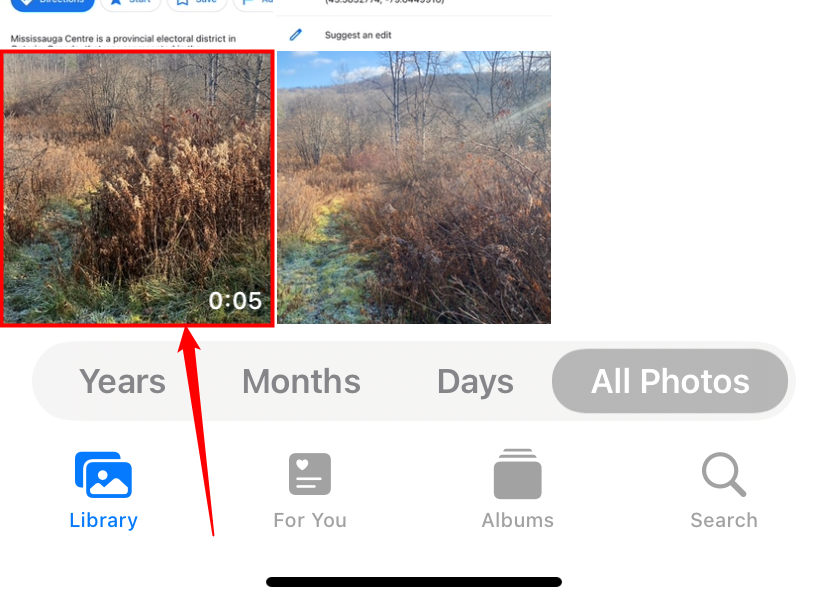Tap the coordinates text above Suggest an edit
Screen dimensions: 828x603
(x=384, y=2)
